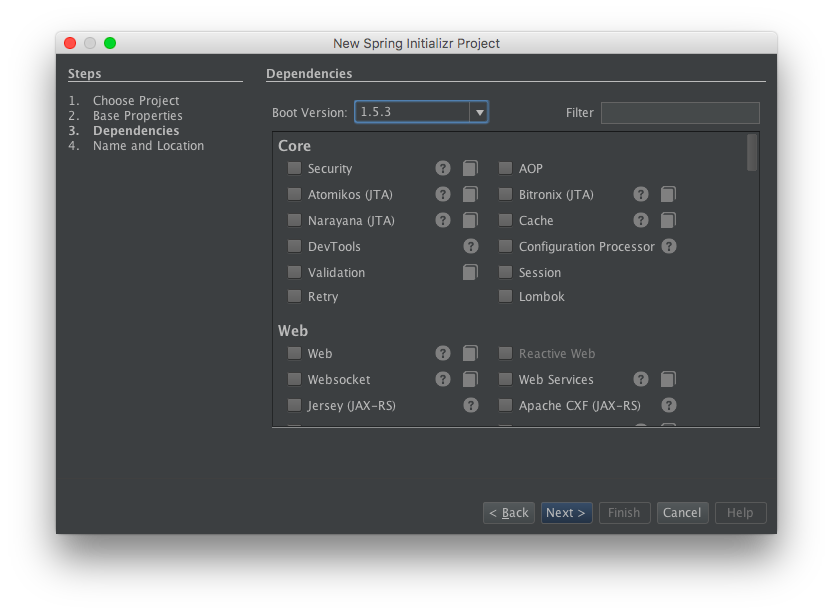Click the Help button

pyautogui.click(x=741, y=513)
